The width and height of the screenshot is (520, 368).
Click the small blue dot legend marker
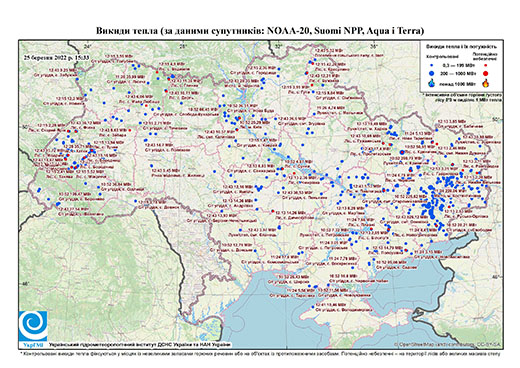click(x=432, y=66)
